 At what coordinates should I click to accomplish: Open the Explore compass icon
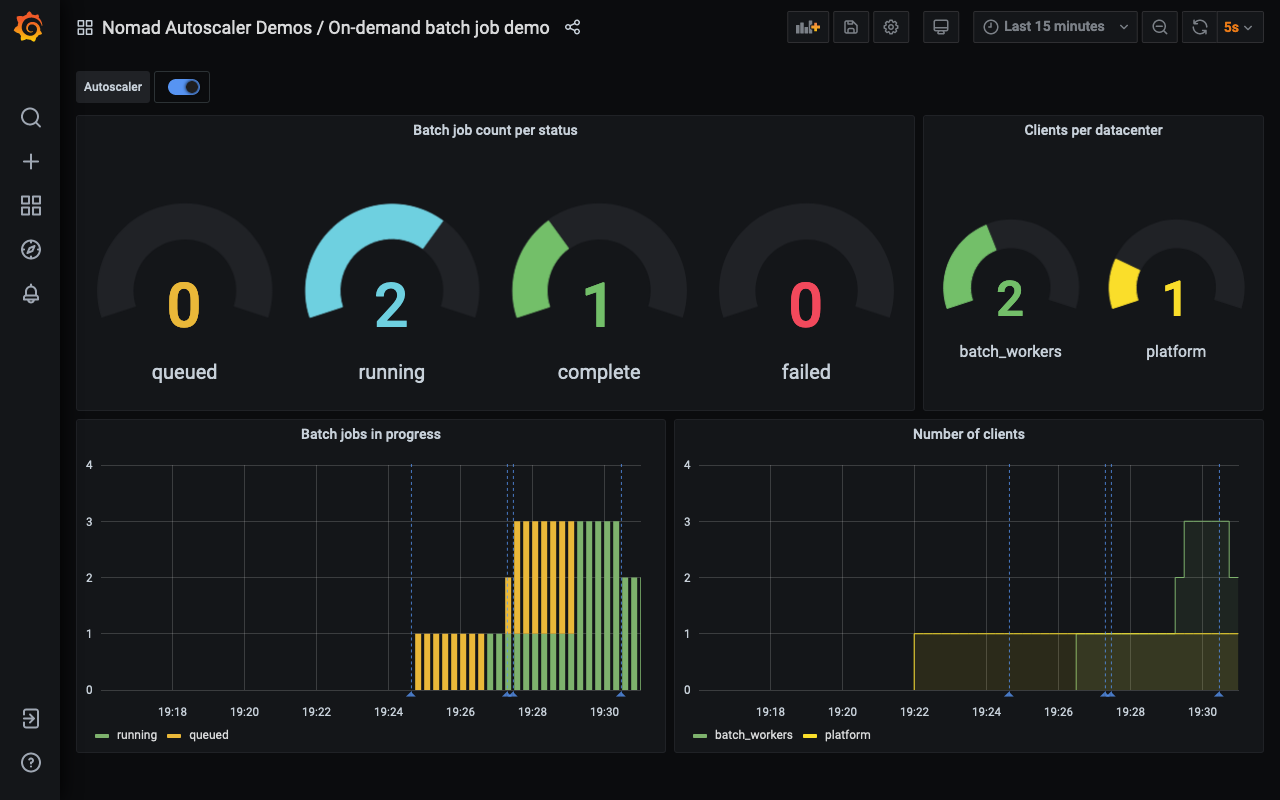click(31, 250)
